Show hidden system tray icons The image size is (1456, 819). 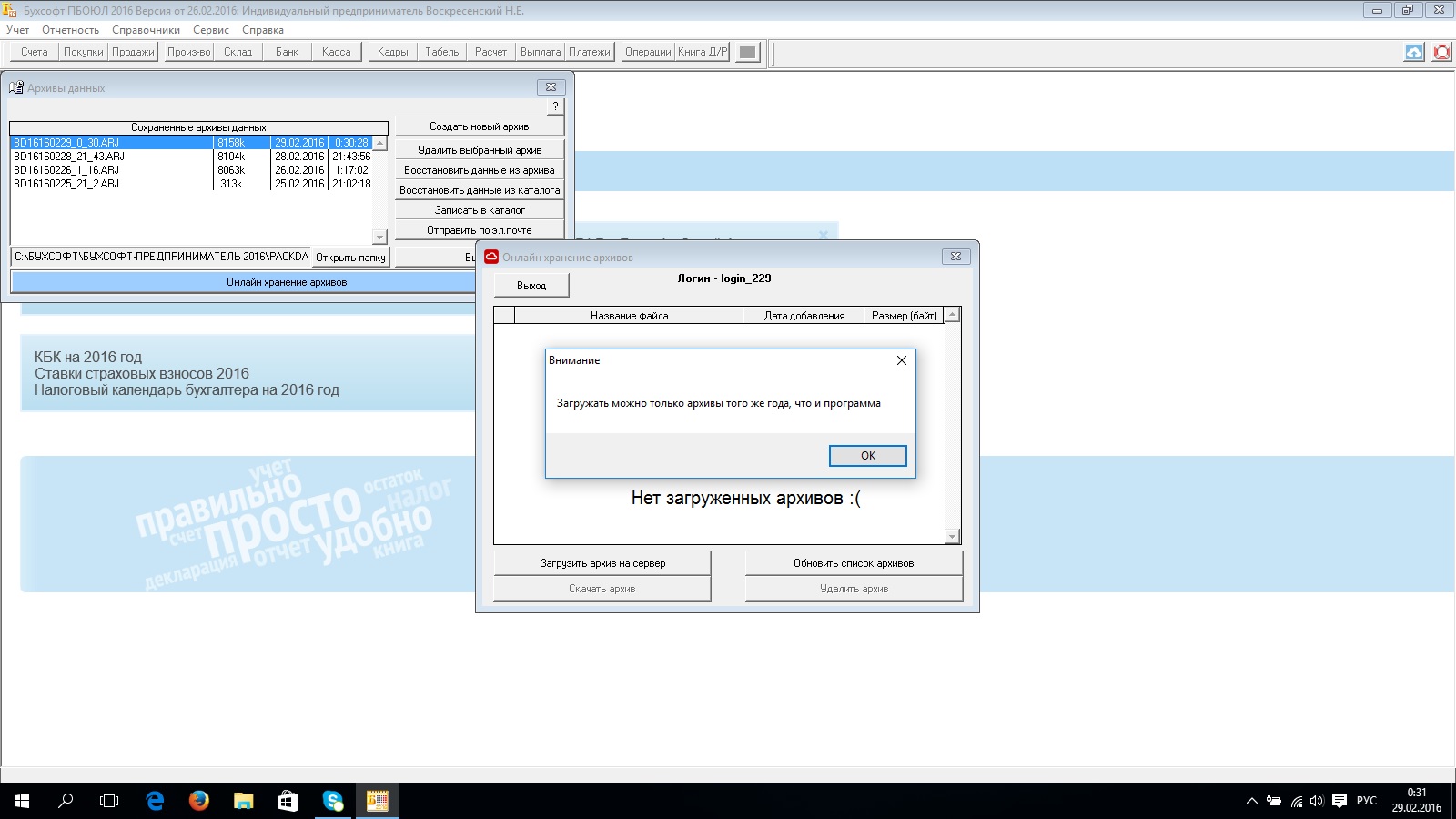(1251, 801)
